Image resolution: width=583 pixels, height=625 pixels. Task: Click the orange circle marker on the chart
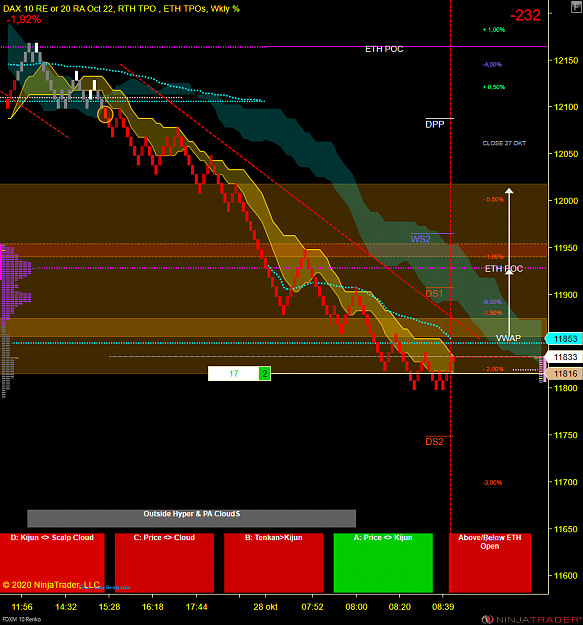[105, 114]
